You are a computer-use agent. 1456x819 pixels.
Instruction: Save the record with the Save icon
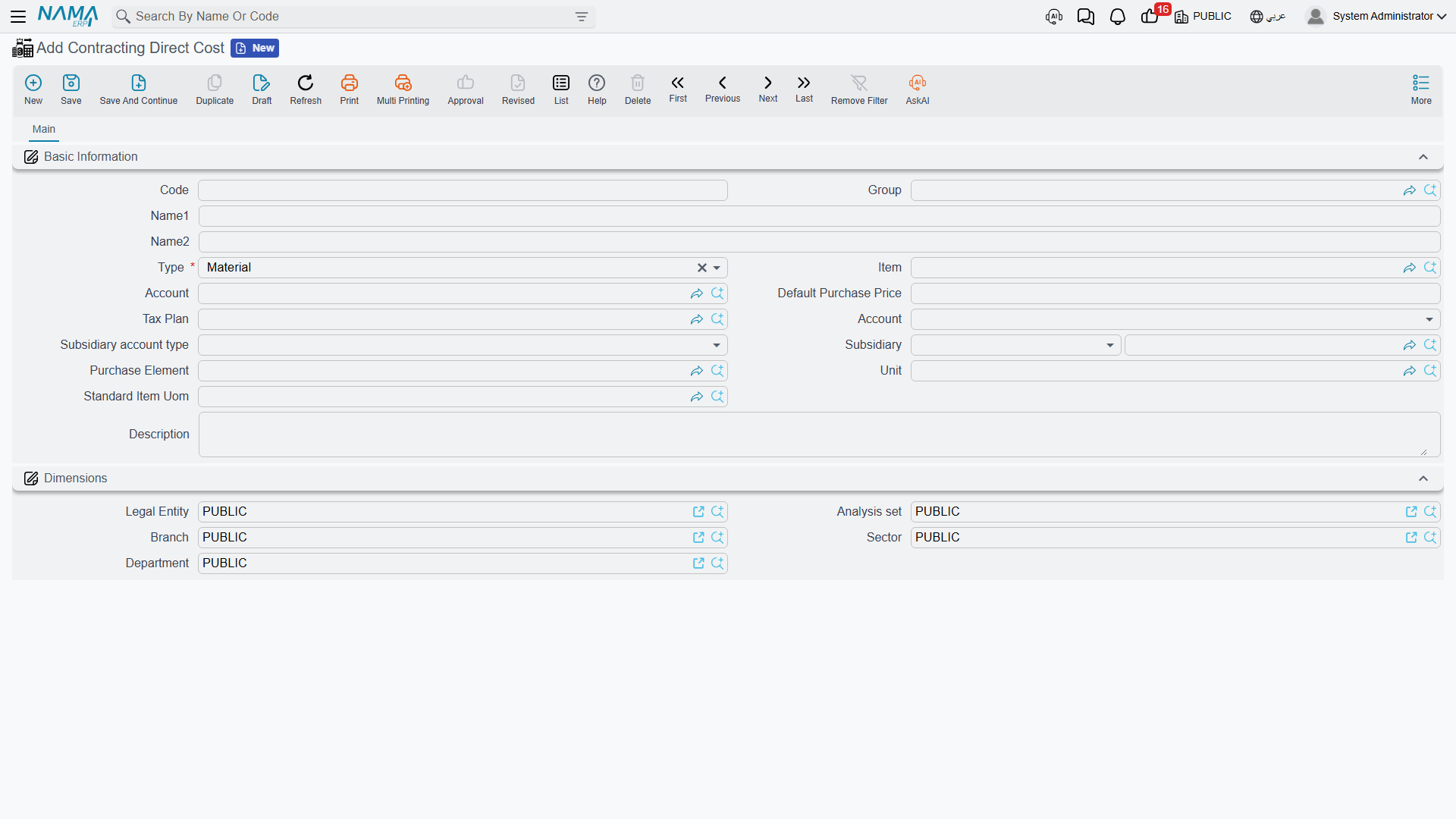pos(71,89)
